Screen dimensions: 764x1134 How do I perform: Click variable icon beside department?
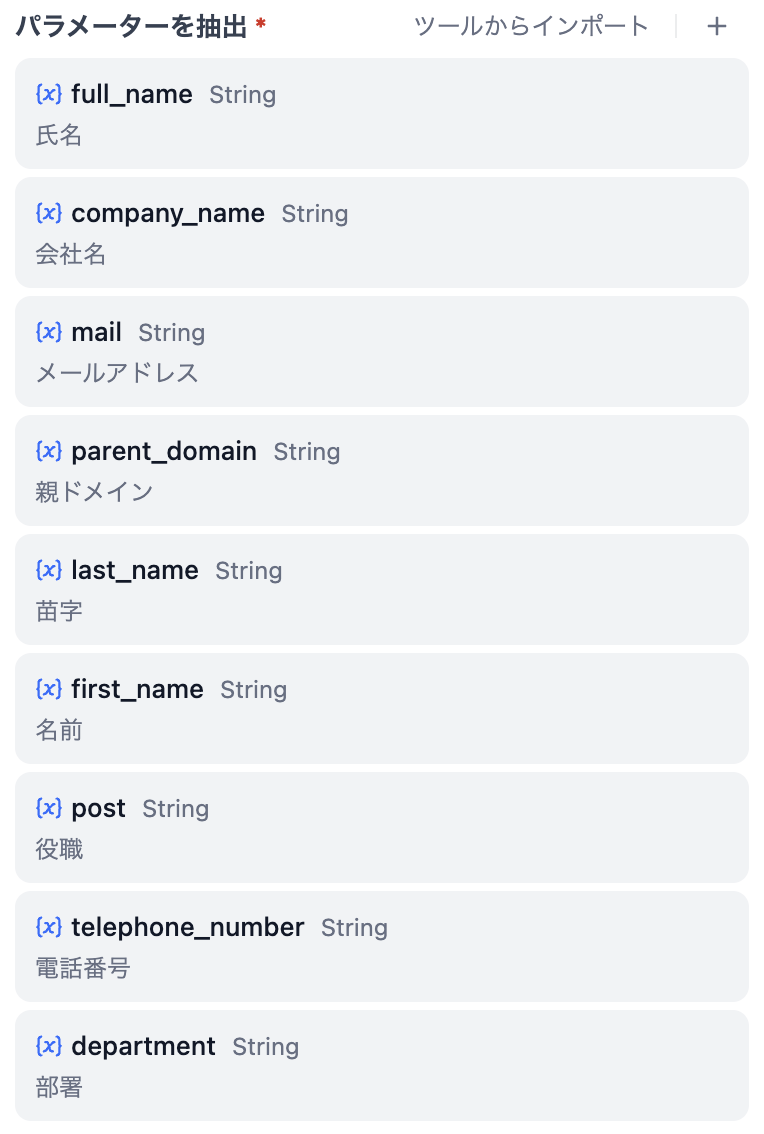49,1046
